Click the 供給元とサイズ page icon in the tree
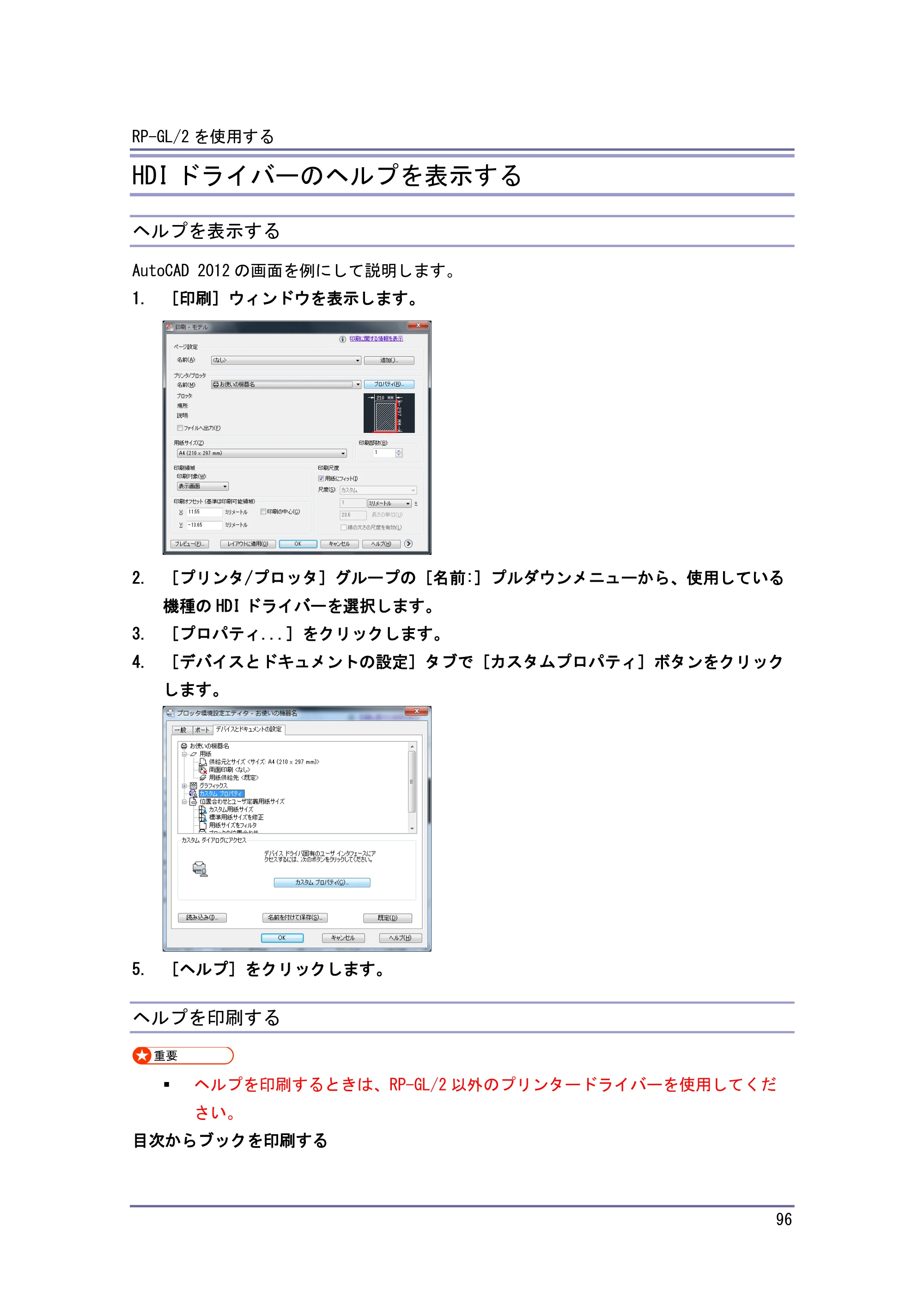924x1307 pixels. point(203,762)
